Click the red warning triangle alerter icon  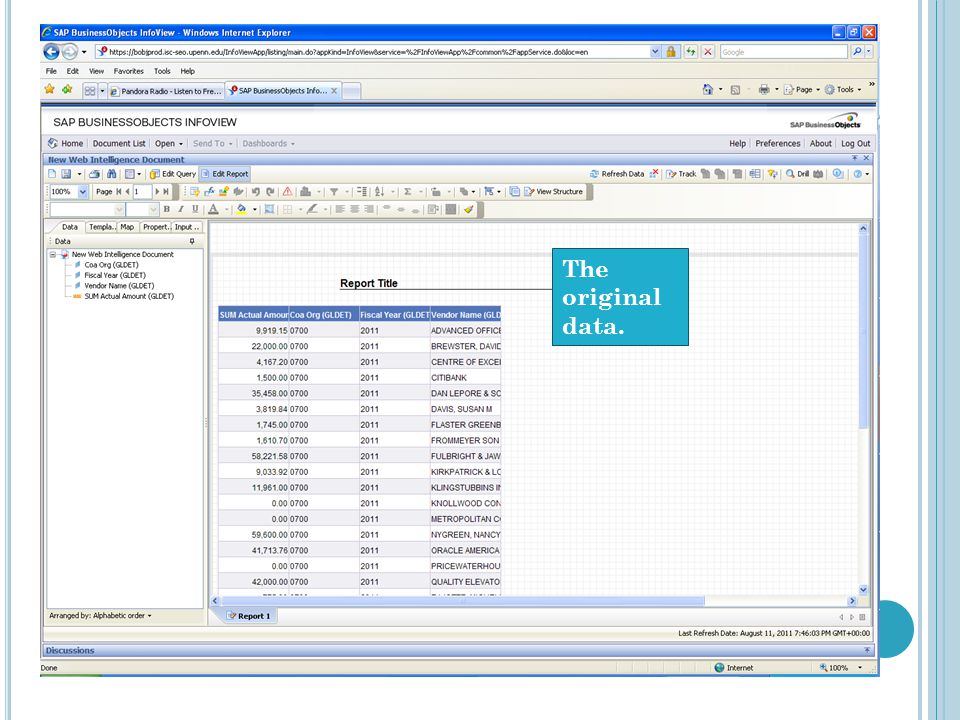click(x=287, y=192)
